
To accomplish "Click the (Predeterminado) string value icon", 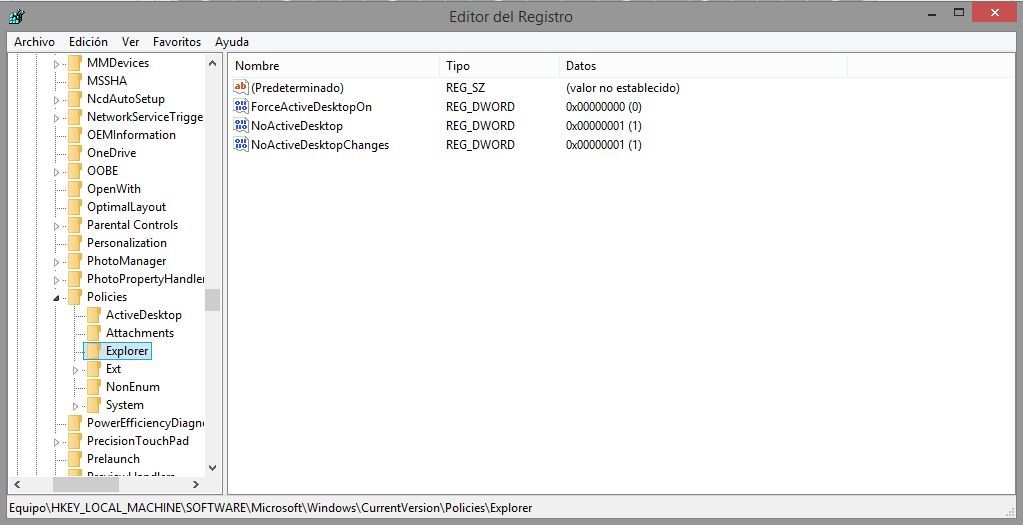I will tap(241, 87).
